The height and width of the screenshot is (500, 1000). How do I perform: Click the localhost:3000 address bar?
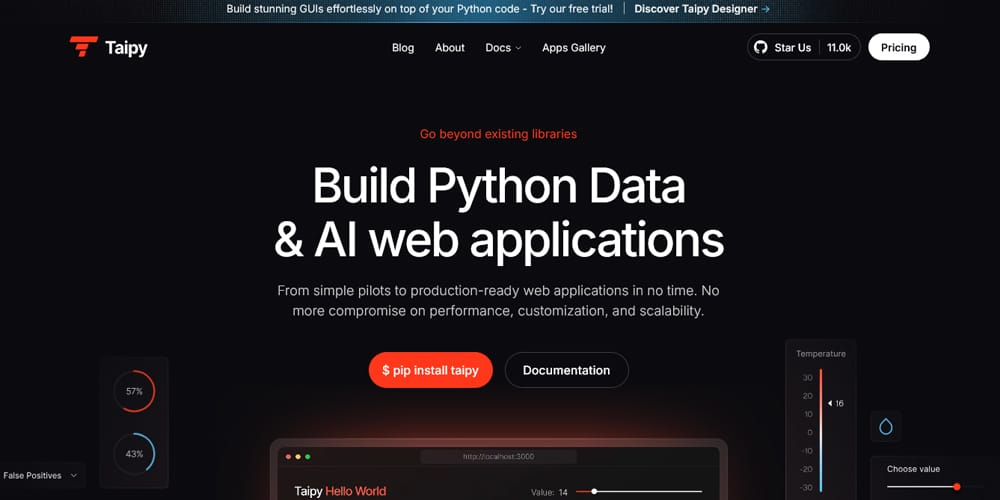pos(498,456)
